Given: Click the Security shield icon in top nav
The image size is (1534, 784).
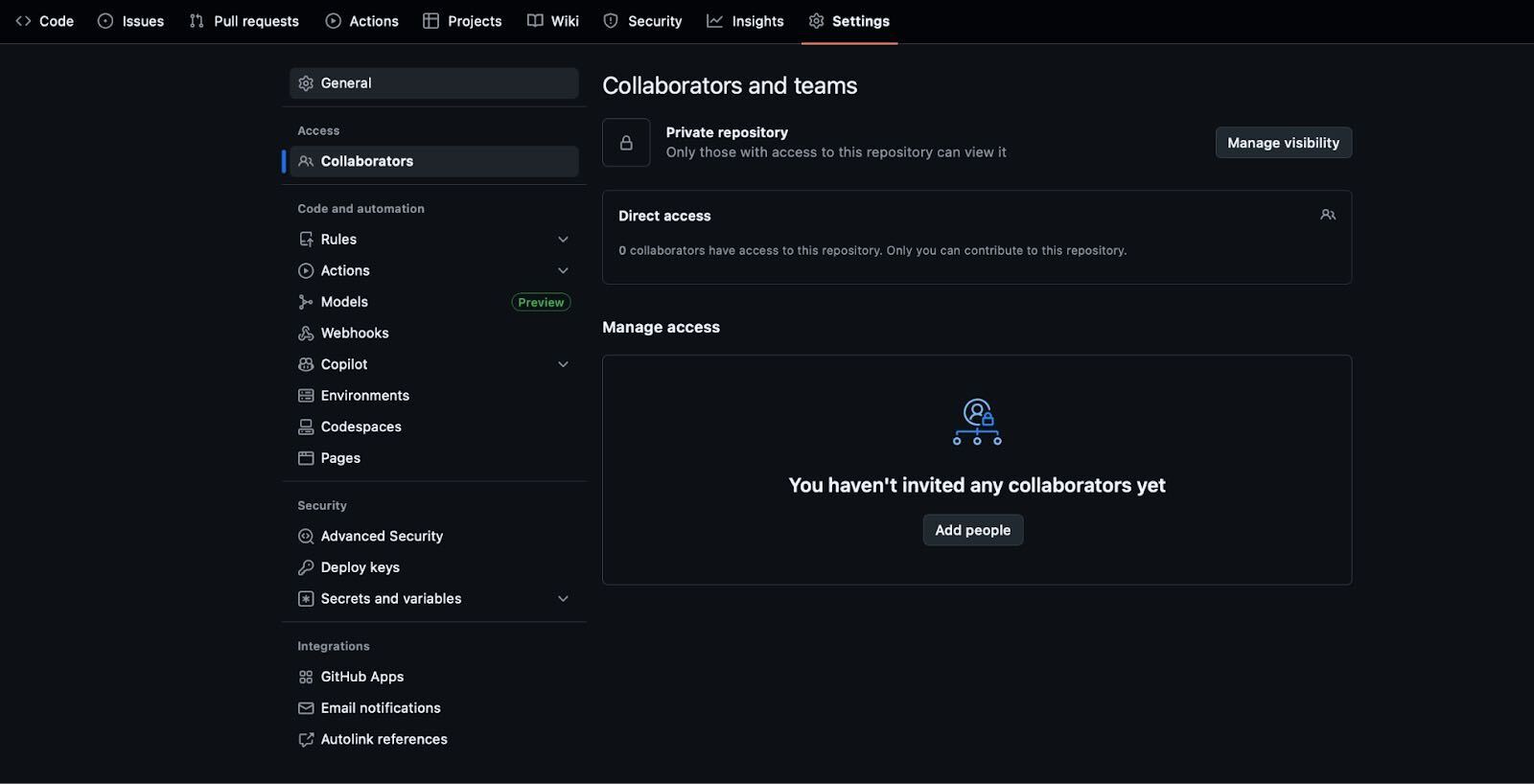Looking at the screenshot, I should pos(611,21).
